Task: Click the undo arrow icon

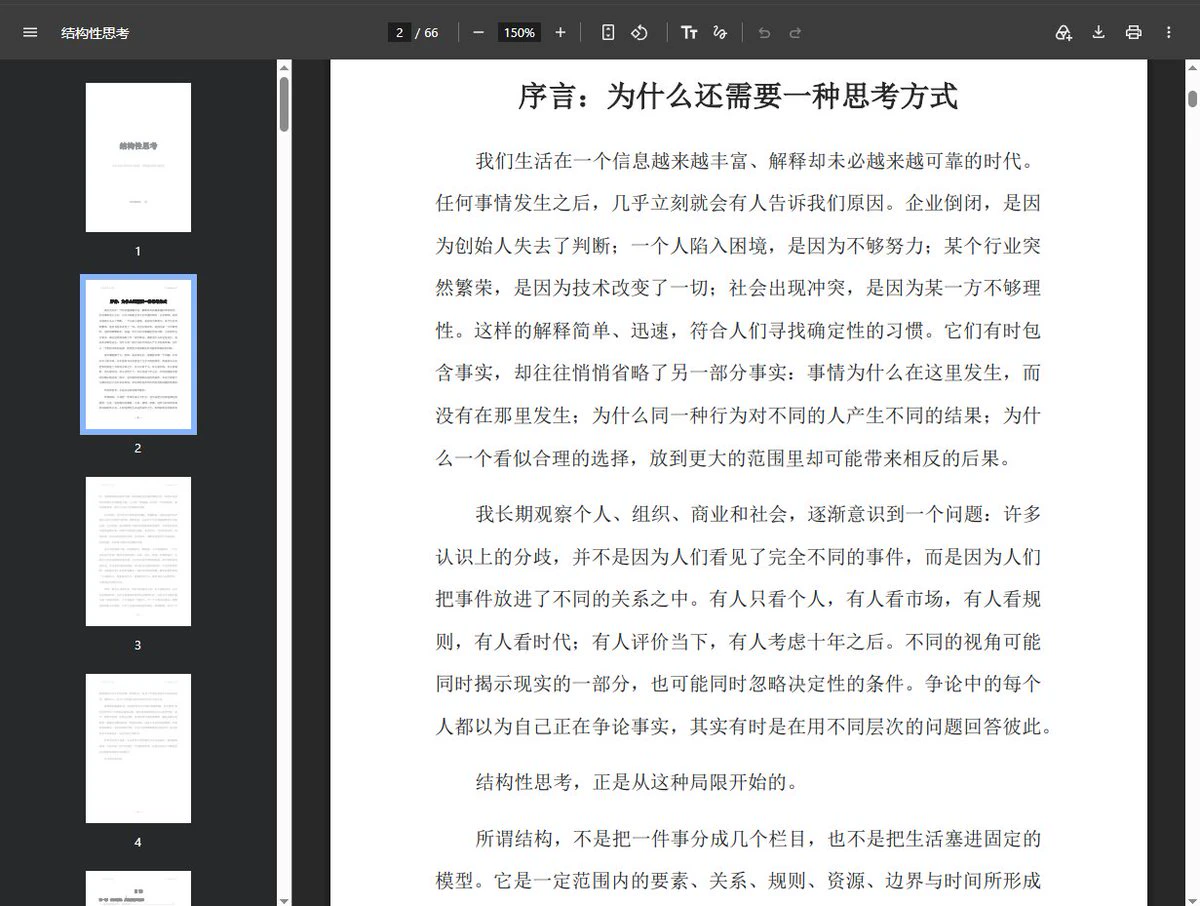Action: [764, 32]
